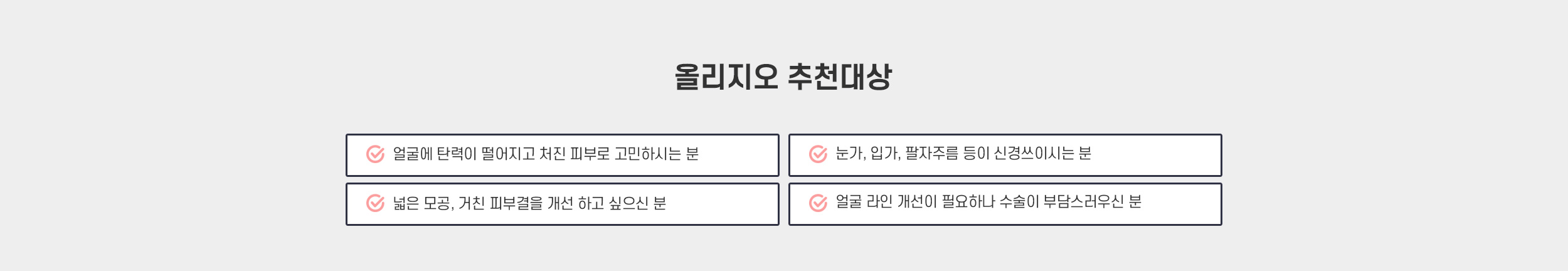
Task: Select the 피부결을 개선 하고 싶으신 분 item text
Action: point(578,203)
